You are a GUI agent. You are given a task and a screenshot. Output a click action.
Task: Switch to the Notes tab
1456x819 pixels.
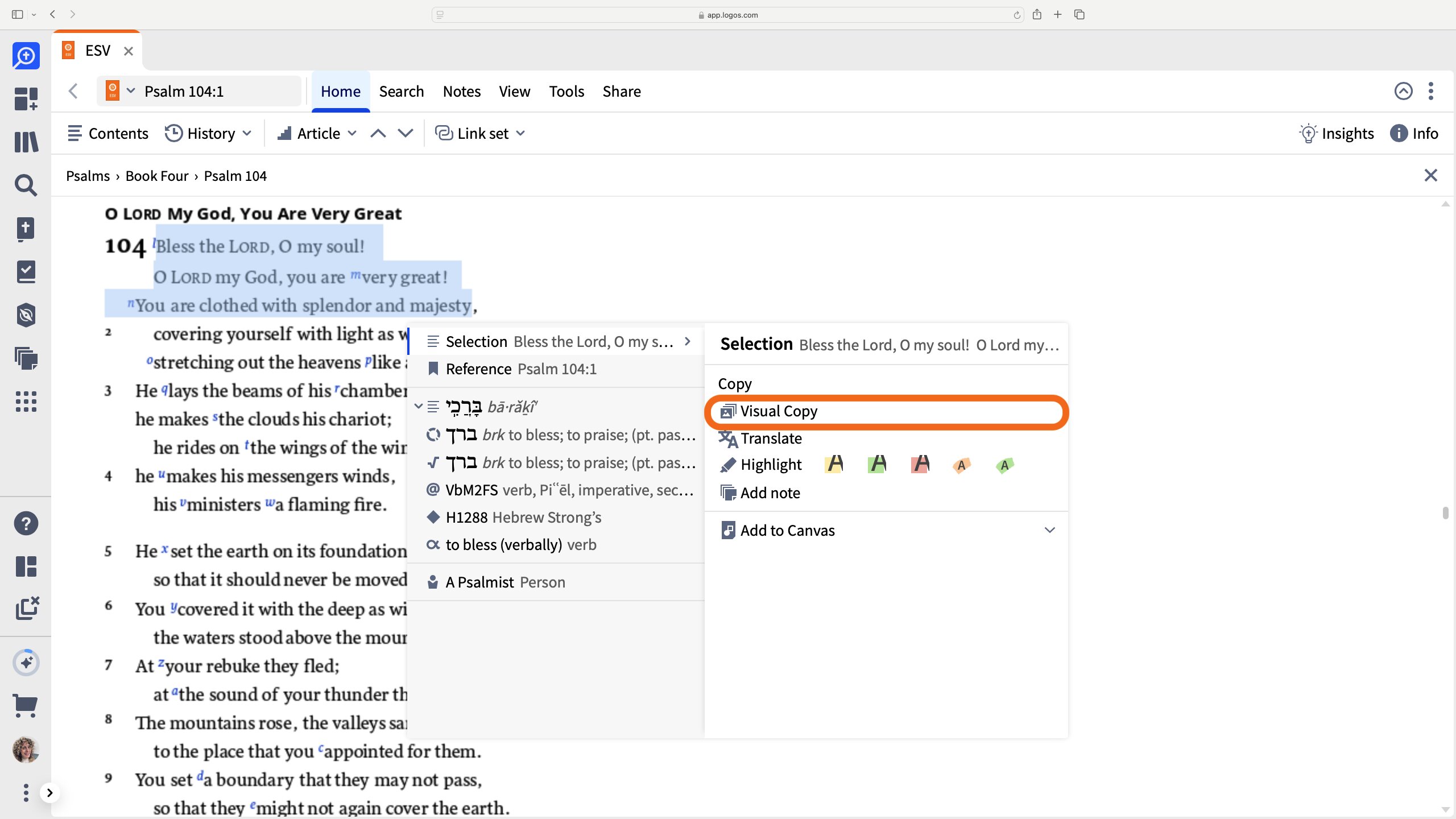click(x=462, y=92)
